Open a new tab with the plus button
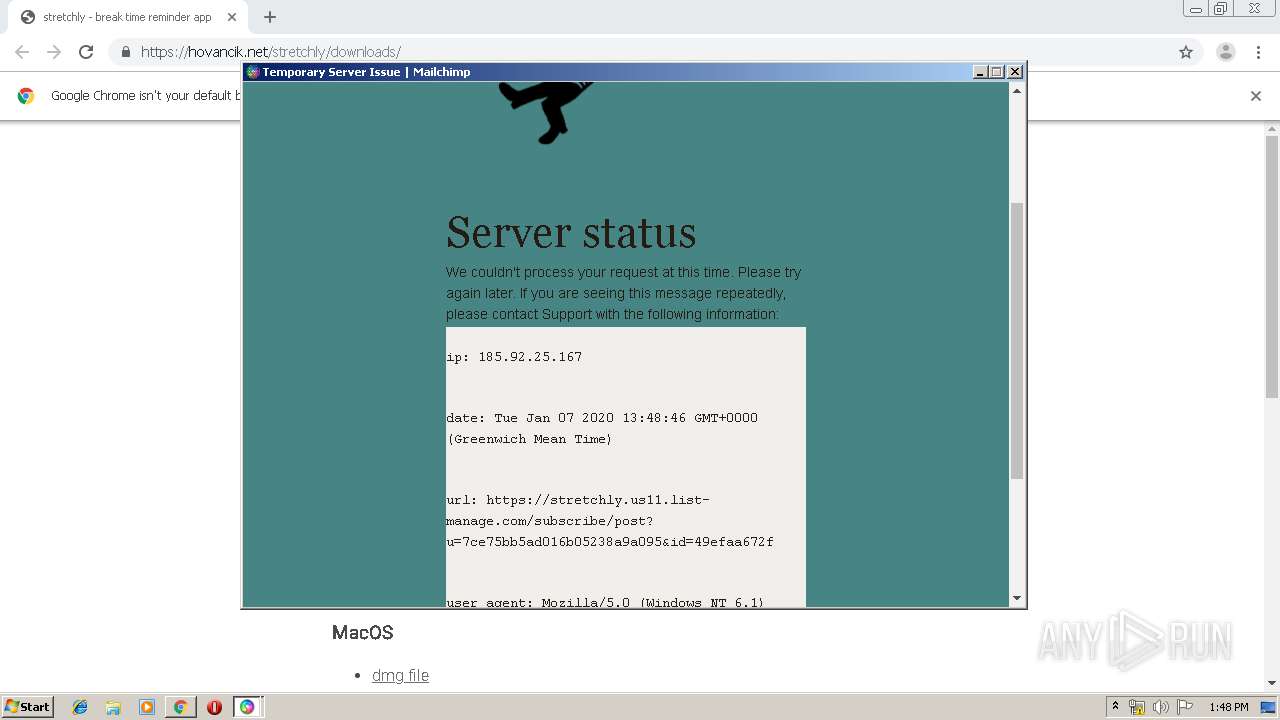 pyautogui.click(x=270, y=17)
